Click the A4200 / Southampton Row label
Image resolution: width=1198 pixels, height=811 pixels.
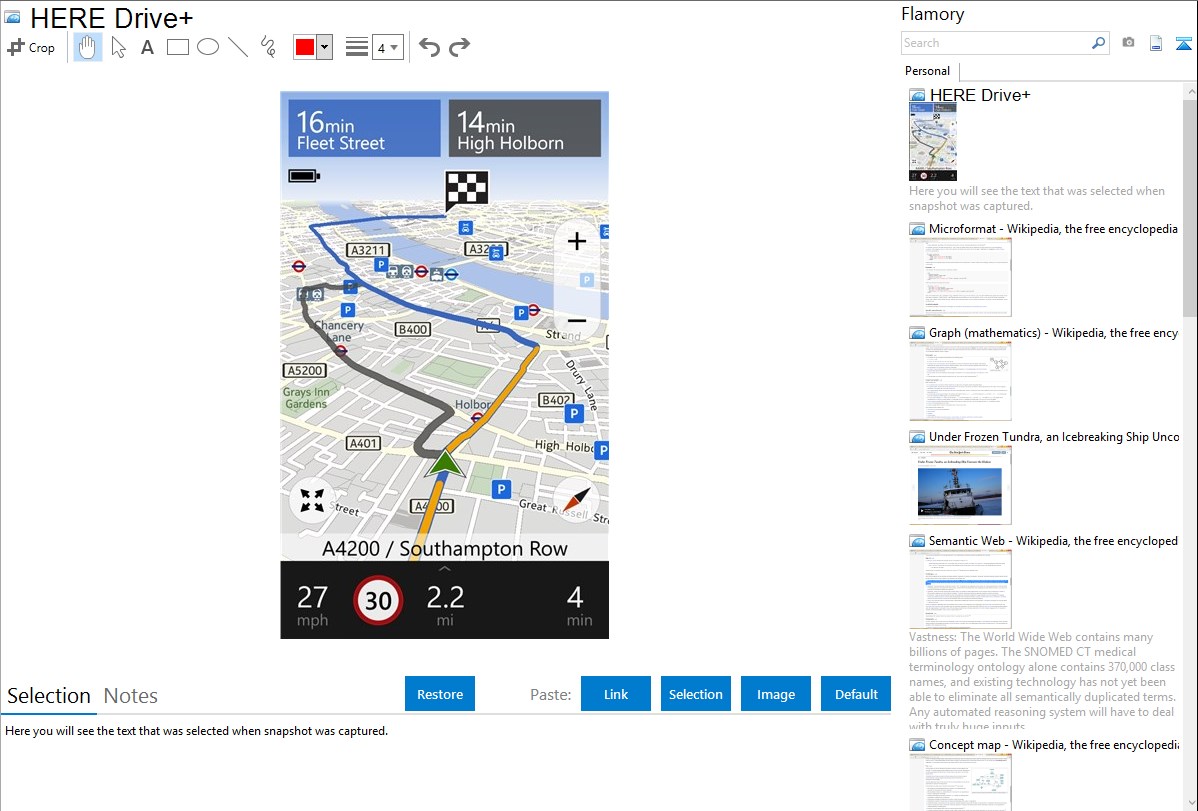tap(445, 549)
